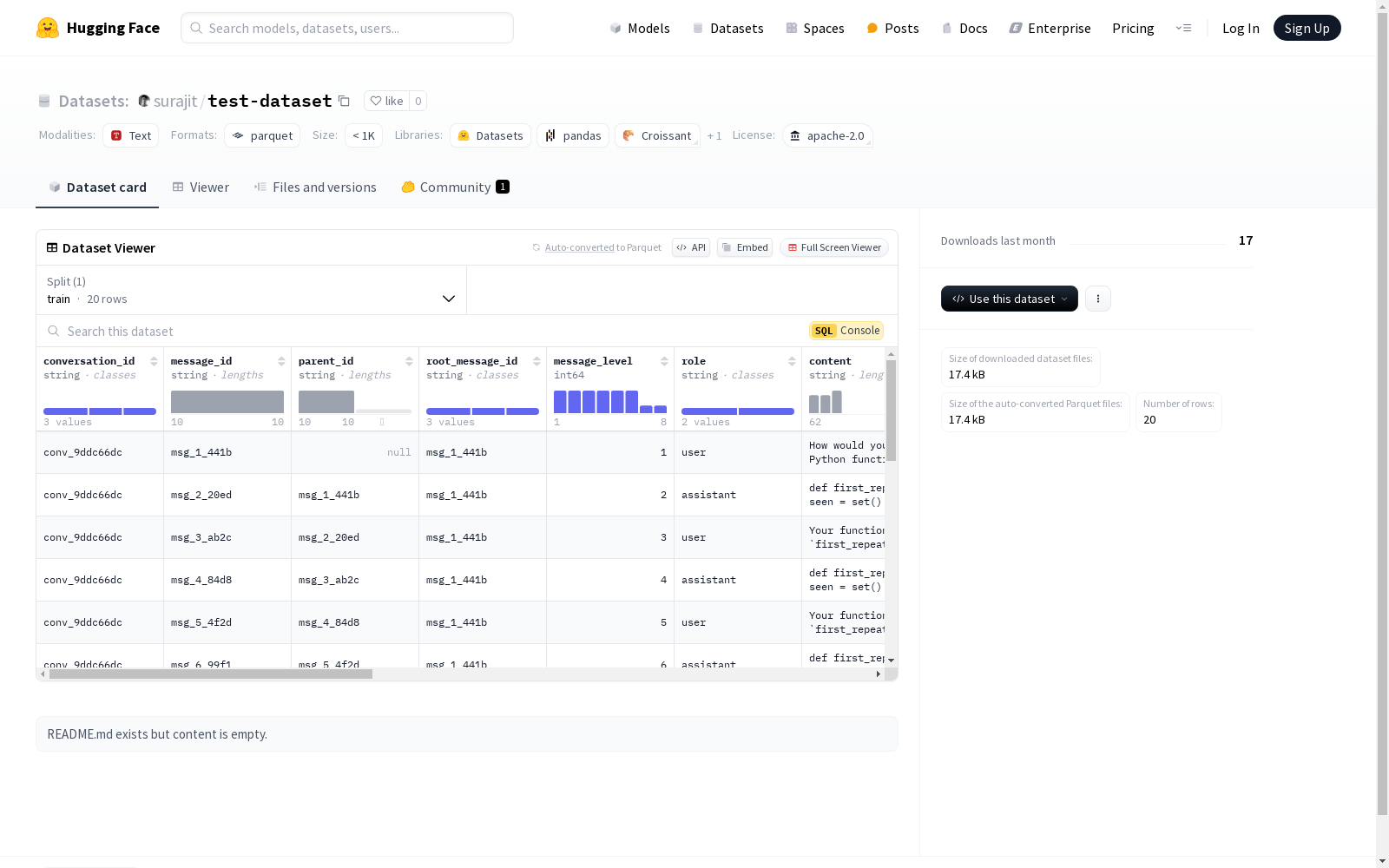This screenshot has height=868, width=1389.
Task: Click the test-dataset title link
Action: 270,101
